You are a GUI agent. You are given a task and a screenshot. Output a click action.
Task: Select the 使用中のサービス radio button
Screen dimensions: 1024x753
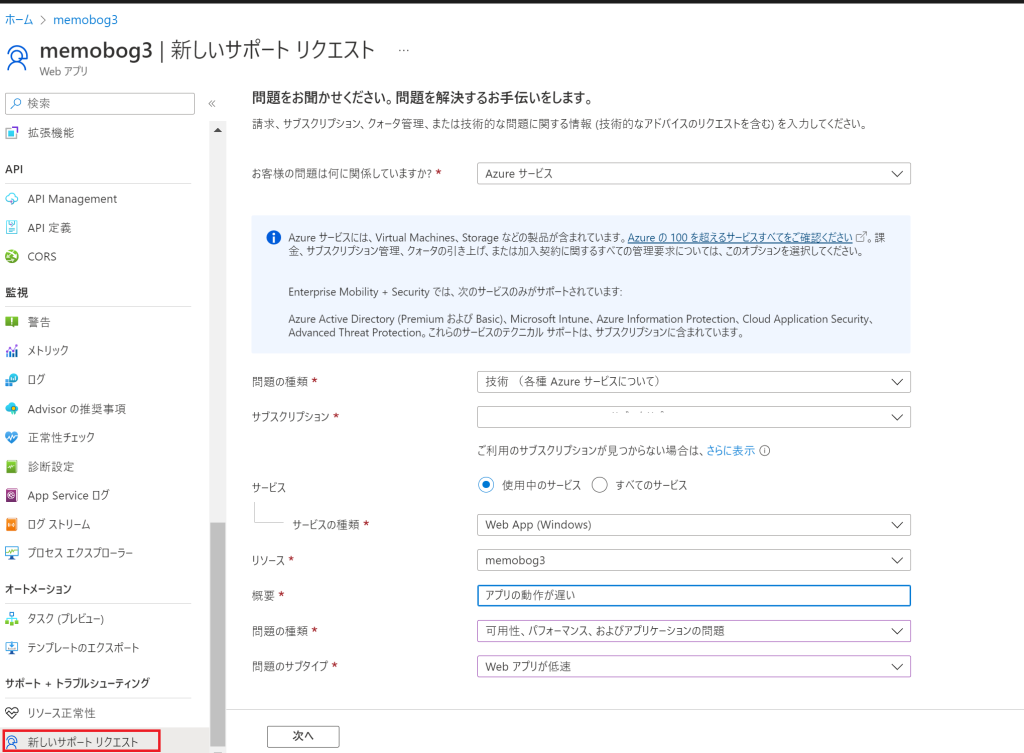pyautogui.click(x=486, y=485)
